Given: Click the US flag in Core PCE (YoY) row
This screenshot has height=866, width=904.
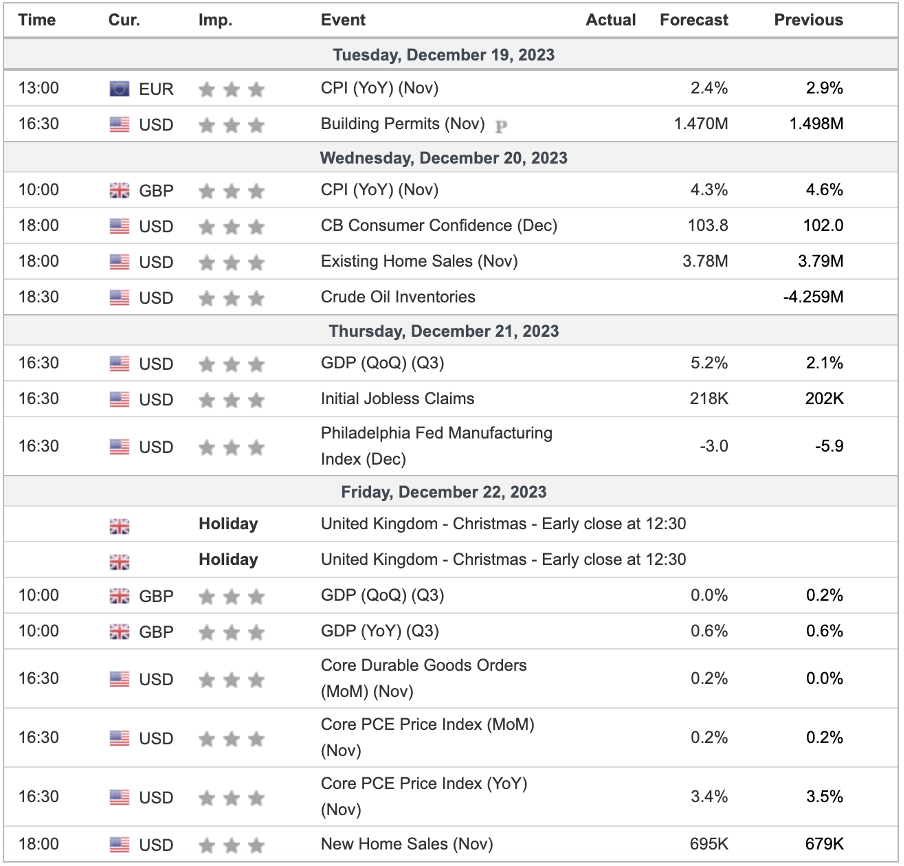Looking at the screenshot, I should (x=119, y=797).
